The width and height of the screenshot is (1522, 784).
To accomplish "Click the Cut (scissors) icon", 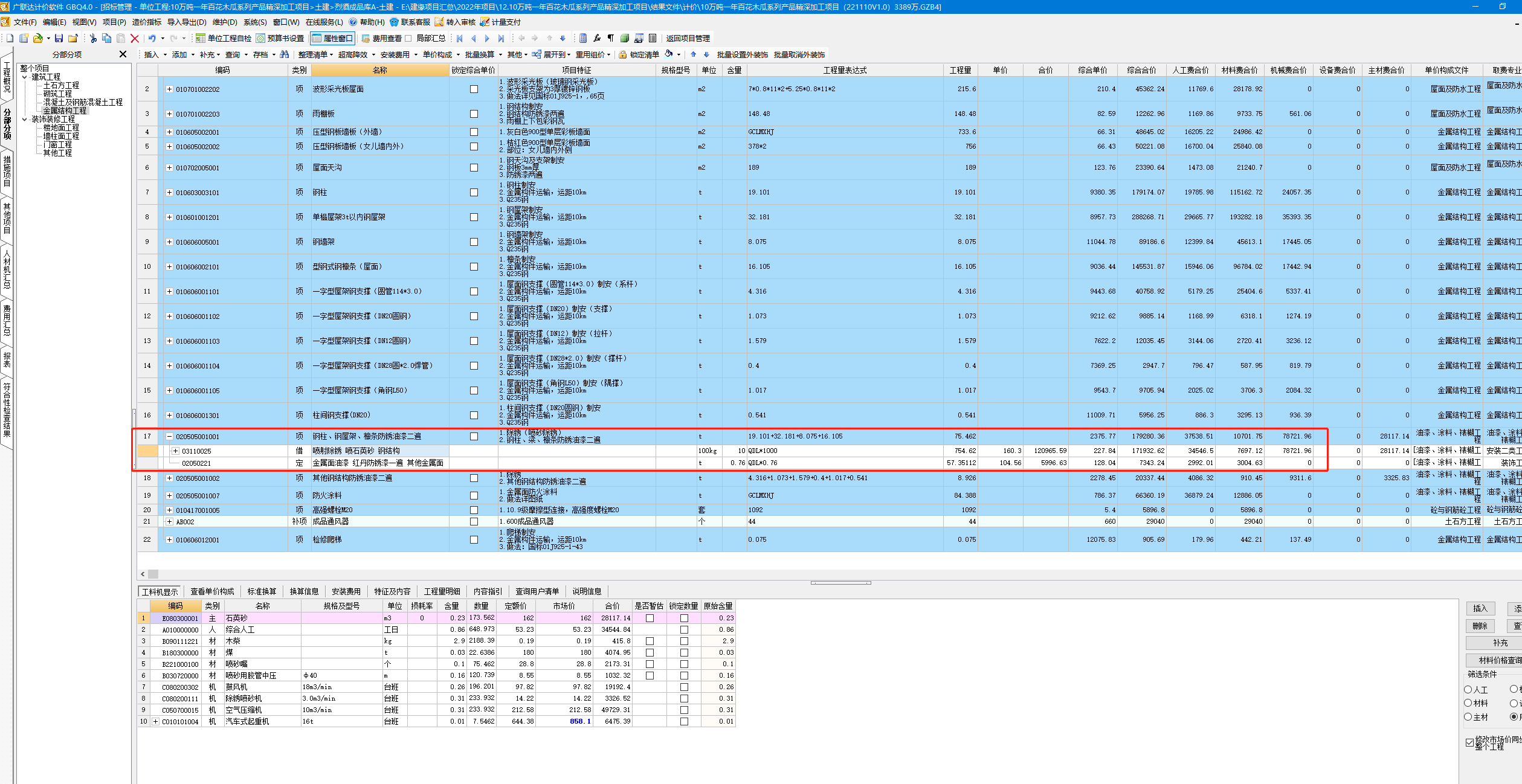I will [x=93, y=38].
